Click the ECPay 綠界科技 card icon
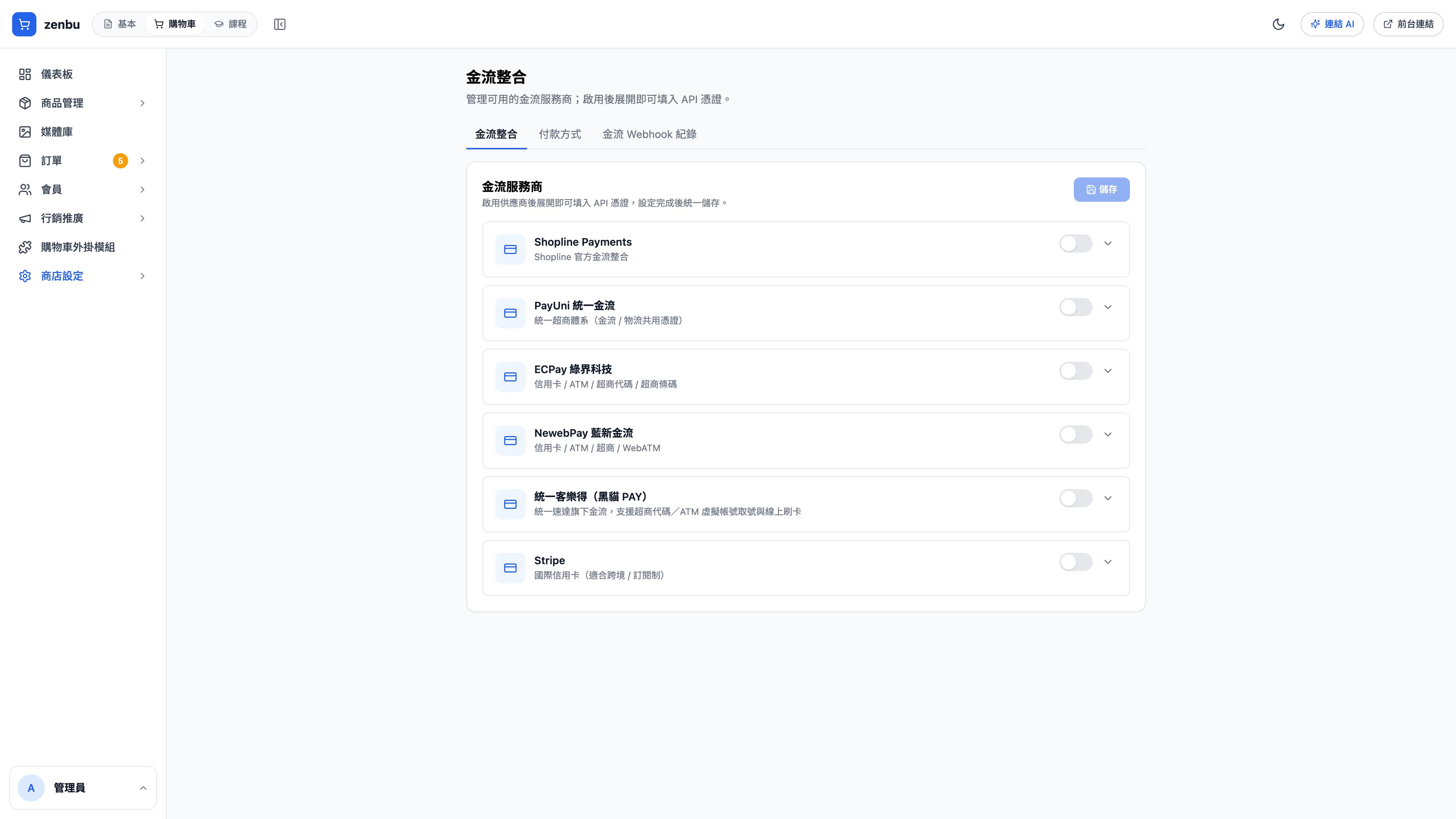This screenshot has height=819, width=1456. coord(510,377)
